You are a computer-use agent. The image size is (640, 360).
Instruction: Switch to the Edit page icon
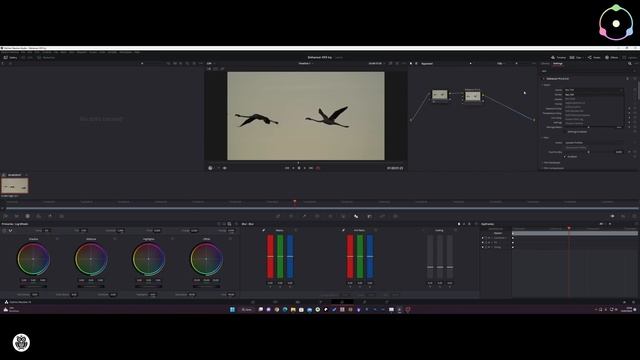(298, 302)
